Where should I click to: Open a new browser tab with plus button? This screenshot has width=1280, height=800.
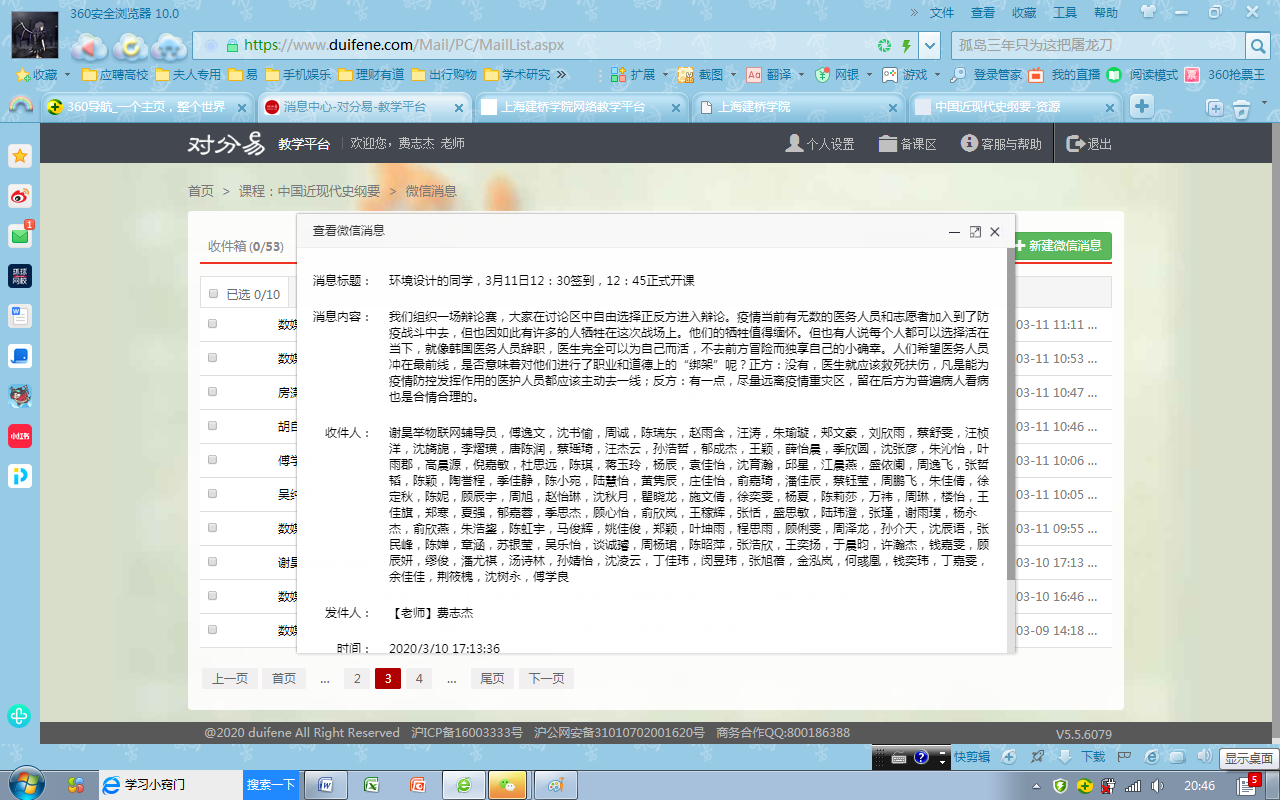click(x=1141, y=107)
